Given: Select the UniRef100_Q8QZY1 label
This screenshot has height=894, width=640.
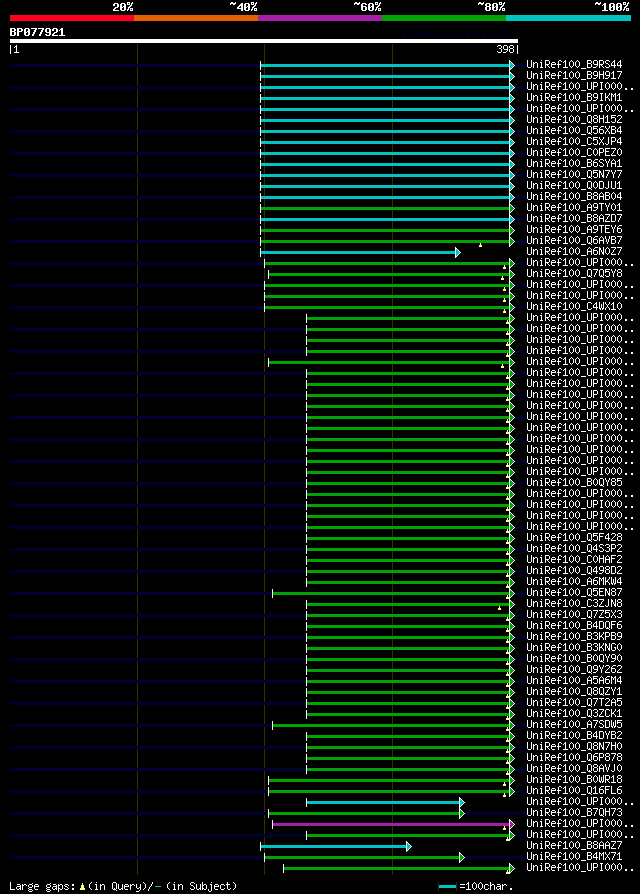Looking at the screenshot, I should pos(574,692).
